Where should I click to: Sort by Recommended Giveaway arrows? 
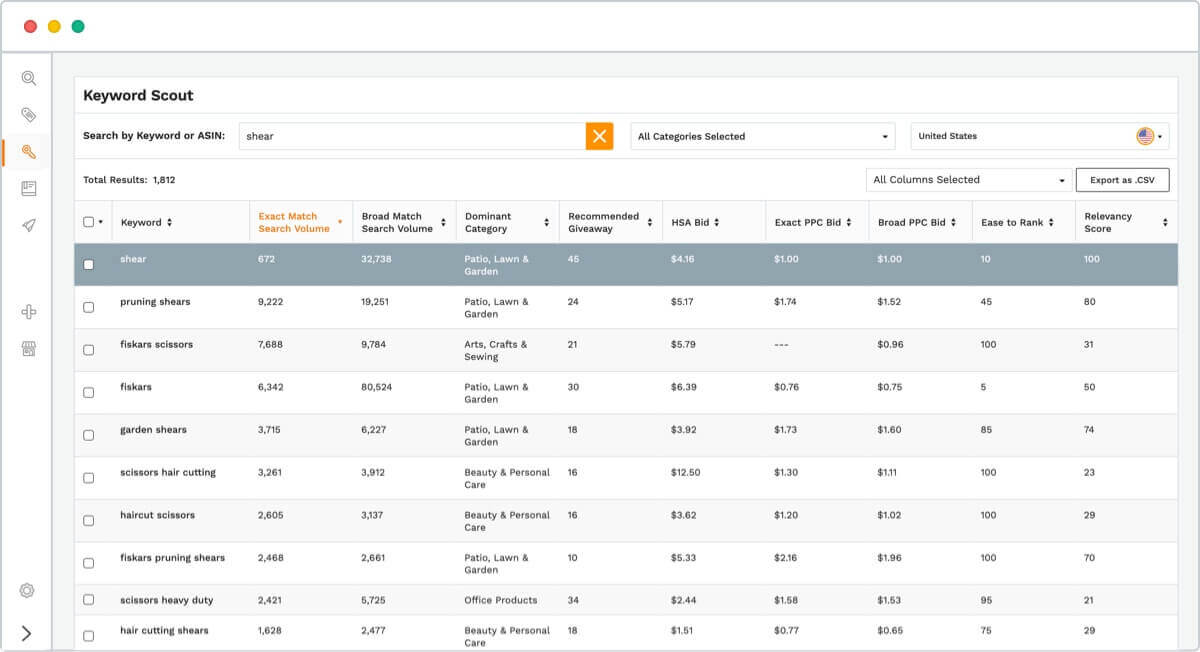point(650,222)
